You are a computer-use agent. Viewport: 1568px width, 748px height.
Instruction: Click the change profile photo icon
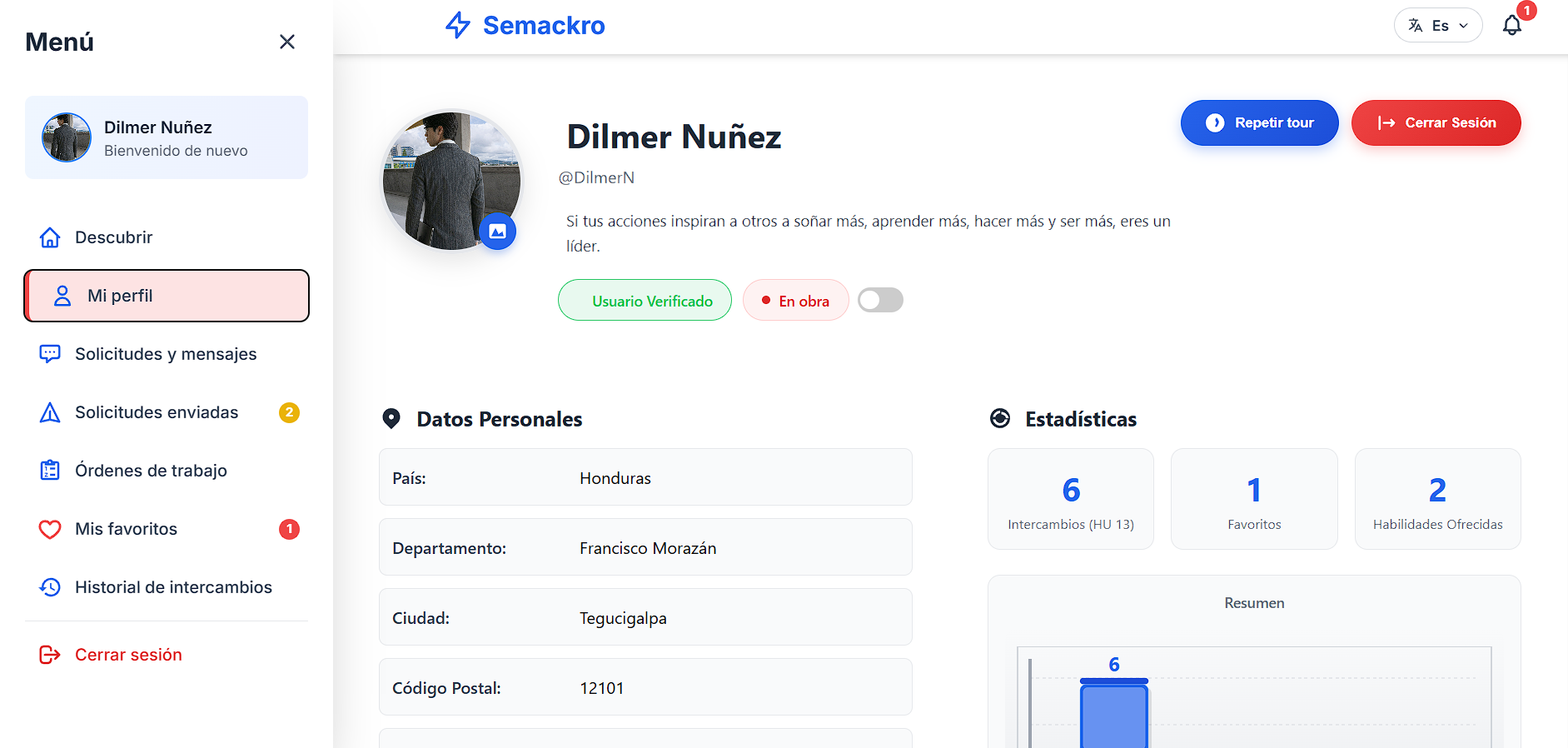[497, 232]
